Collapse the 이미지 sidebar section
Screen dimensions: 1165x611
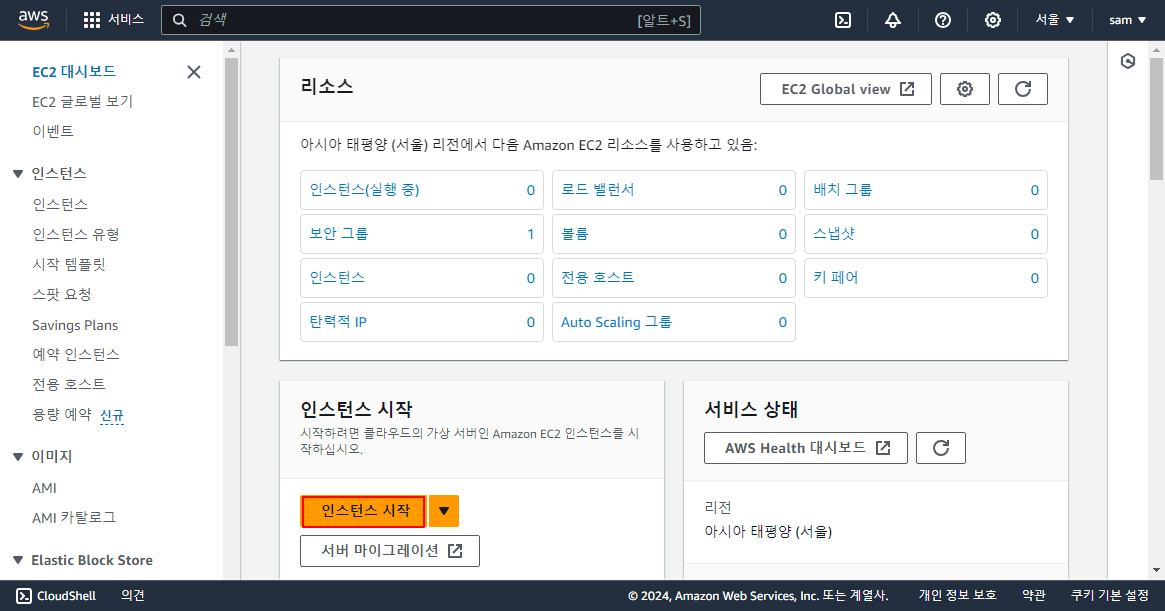(18, 456)
